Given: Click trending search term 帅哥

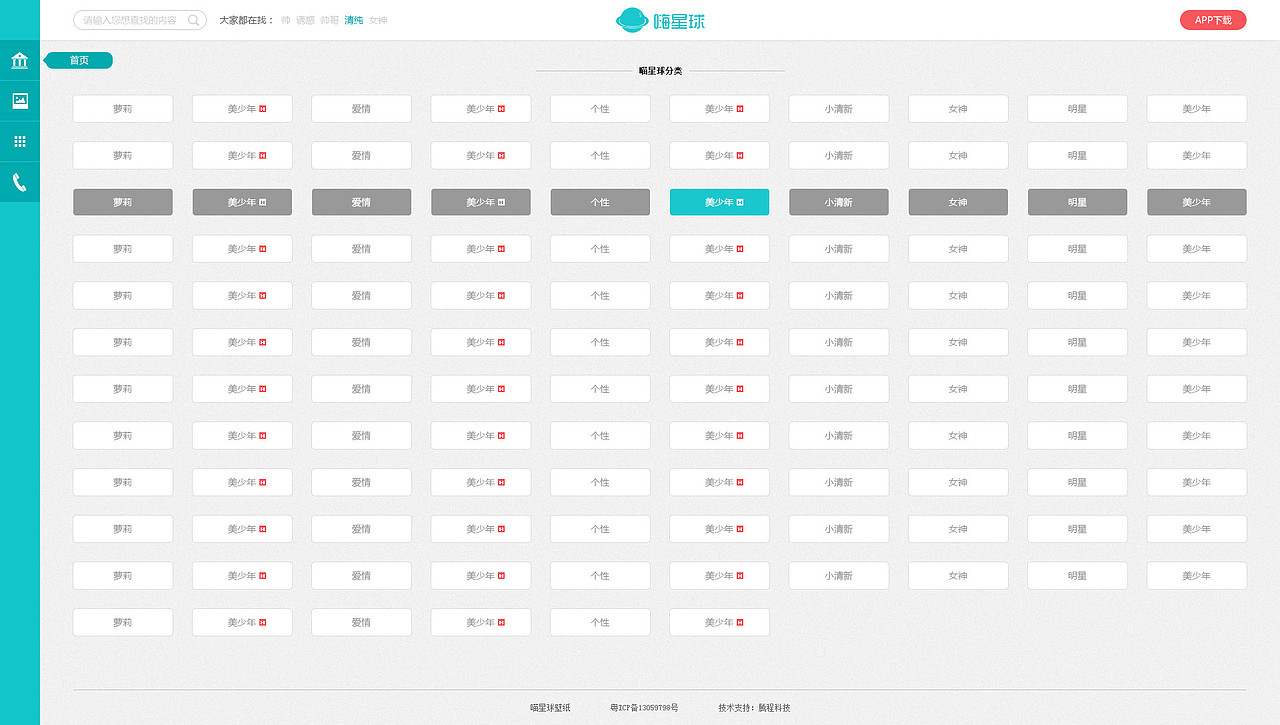Looking at the screenshot, I should [330, 20].
